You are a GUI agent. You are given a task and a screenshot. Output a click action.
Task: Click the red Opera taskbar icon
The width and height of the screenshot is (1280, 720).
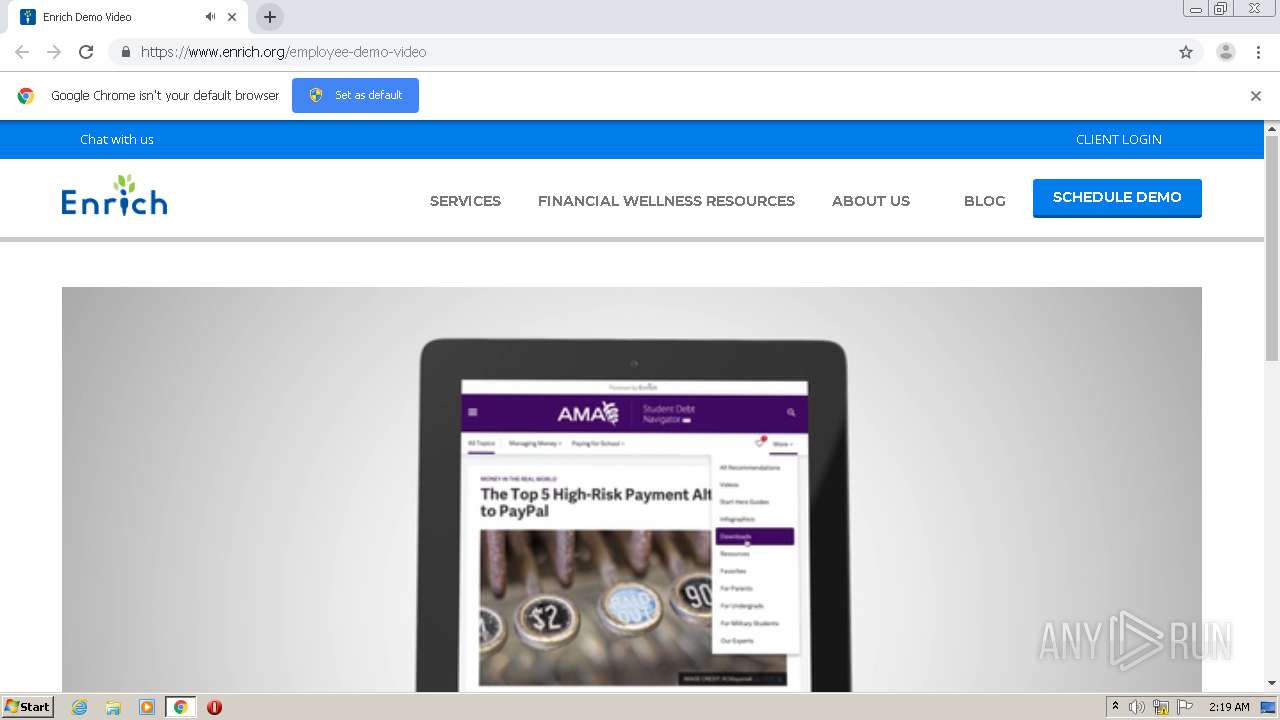[214, 707]
